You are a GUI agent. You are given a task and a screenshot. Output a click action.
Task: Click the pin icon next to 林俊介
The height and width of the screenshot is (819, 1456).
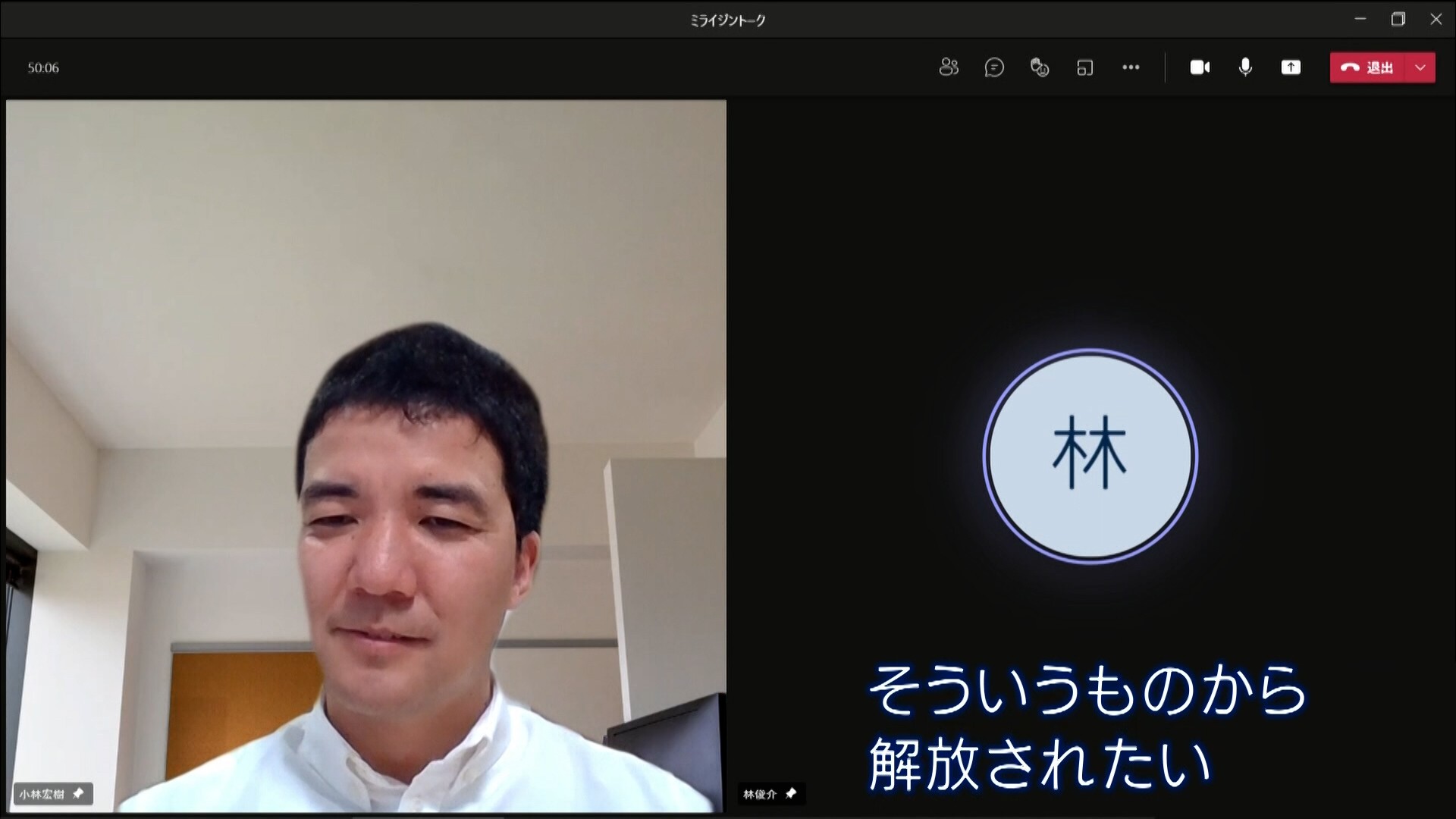791,794
